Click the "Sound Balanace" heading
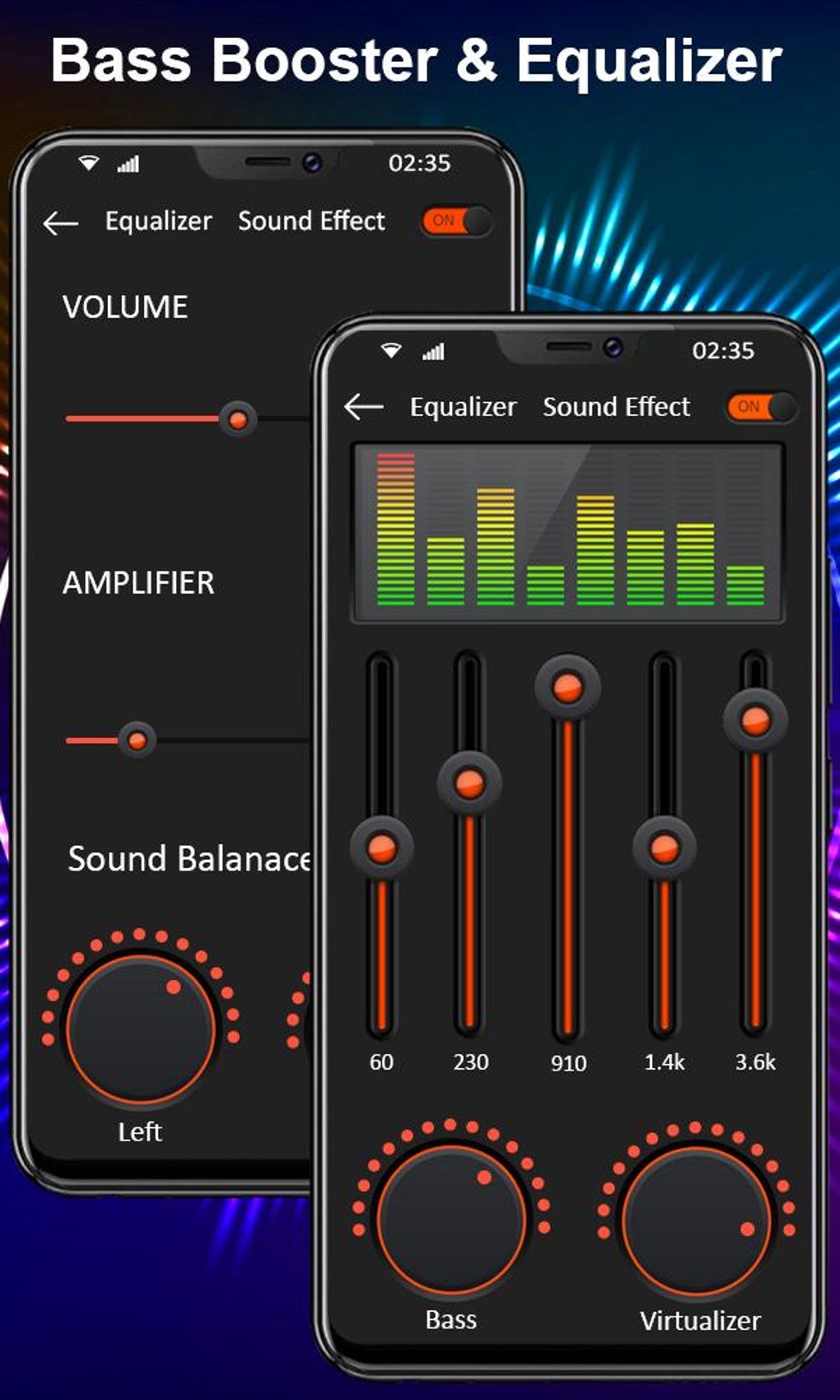The image size is (840, 1400). pyautogui.click(x=189, y=859)
